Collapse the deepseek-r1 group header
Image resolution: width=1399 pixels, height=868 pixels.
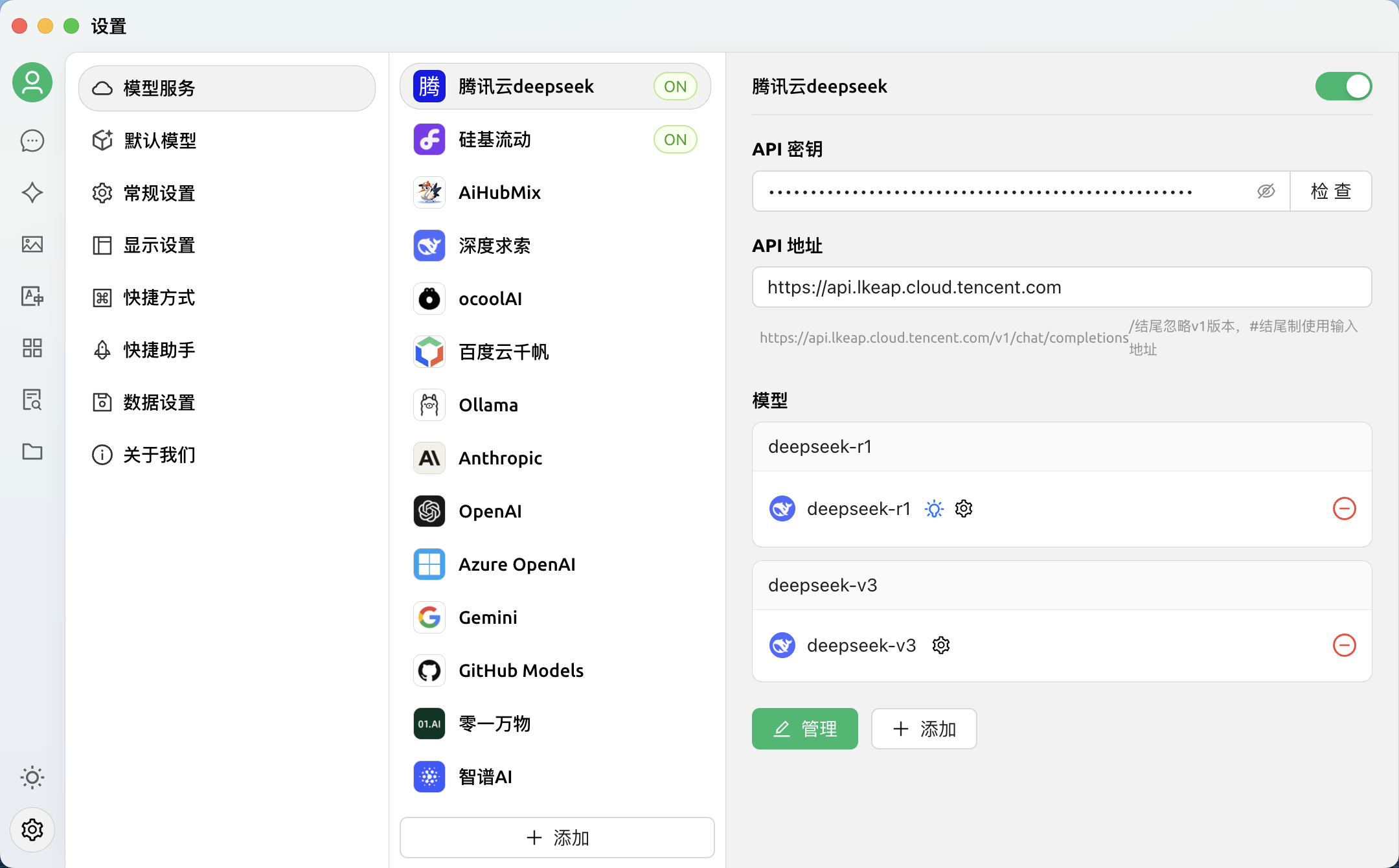point(1062,447)
